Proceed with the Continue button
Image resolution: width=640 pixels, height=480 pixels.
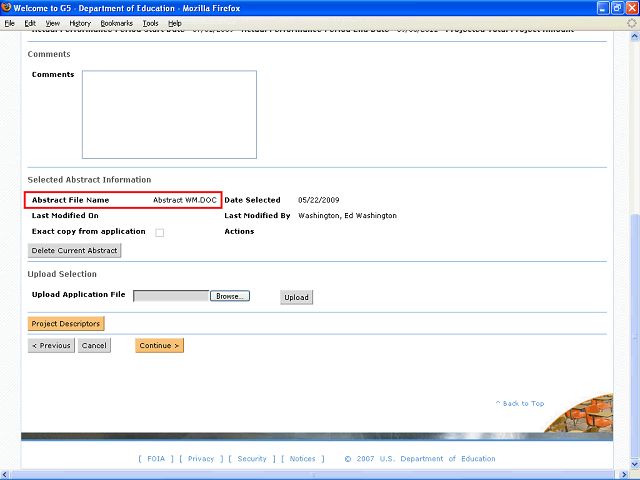pyautogui.click(x=159, y=345)
